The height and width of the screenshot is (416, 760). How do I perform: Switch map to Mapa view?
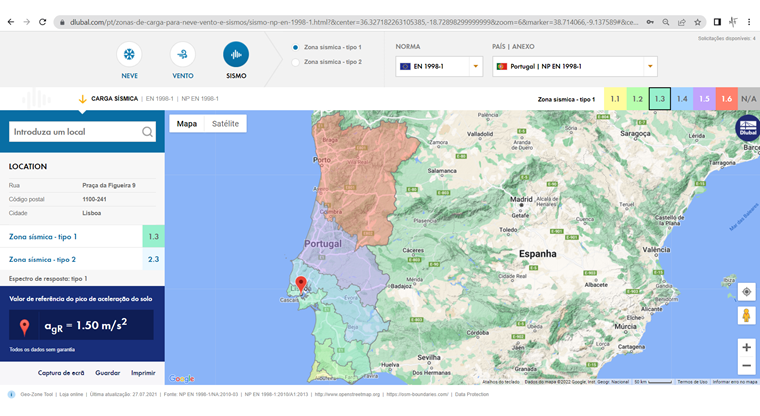coord(187,124)
